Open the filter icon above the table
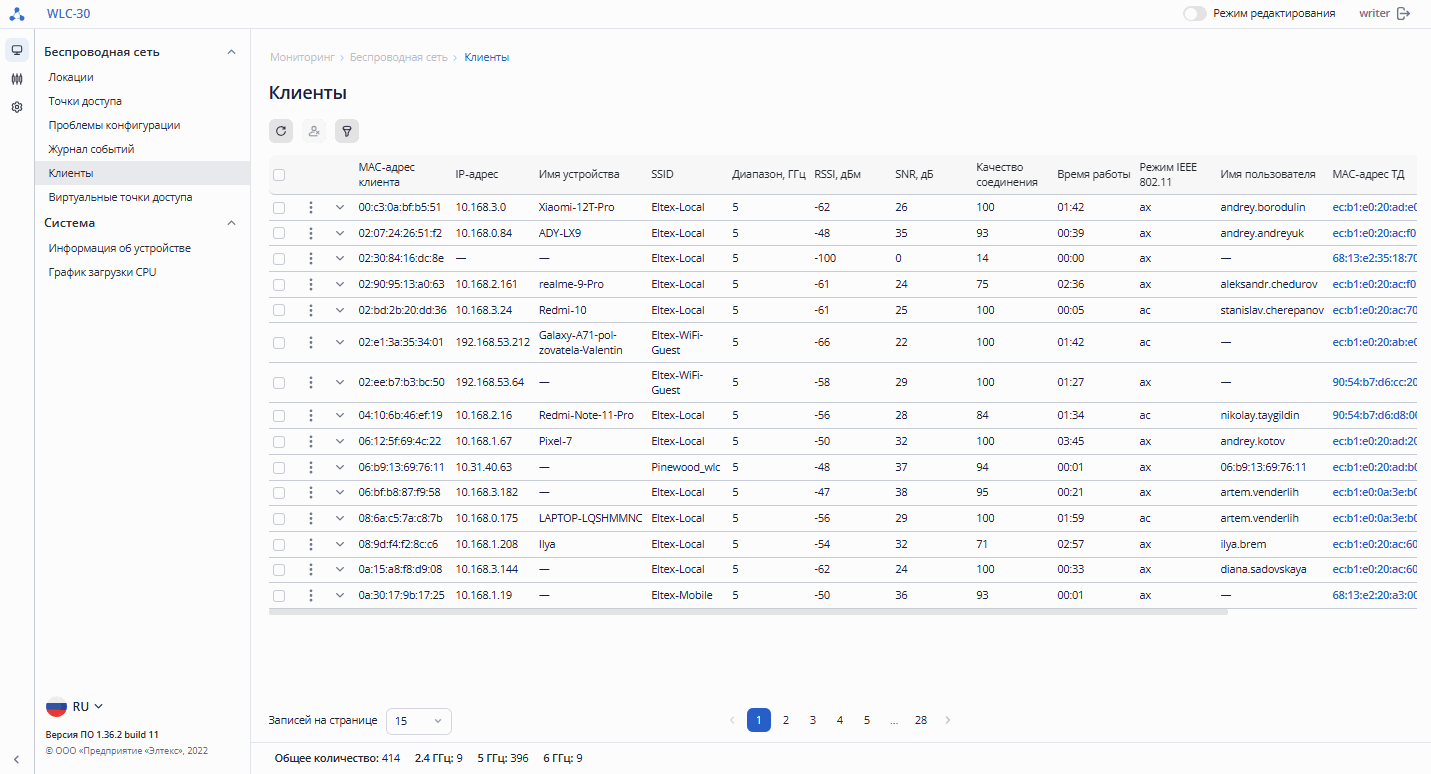 347,130
